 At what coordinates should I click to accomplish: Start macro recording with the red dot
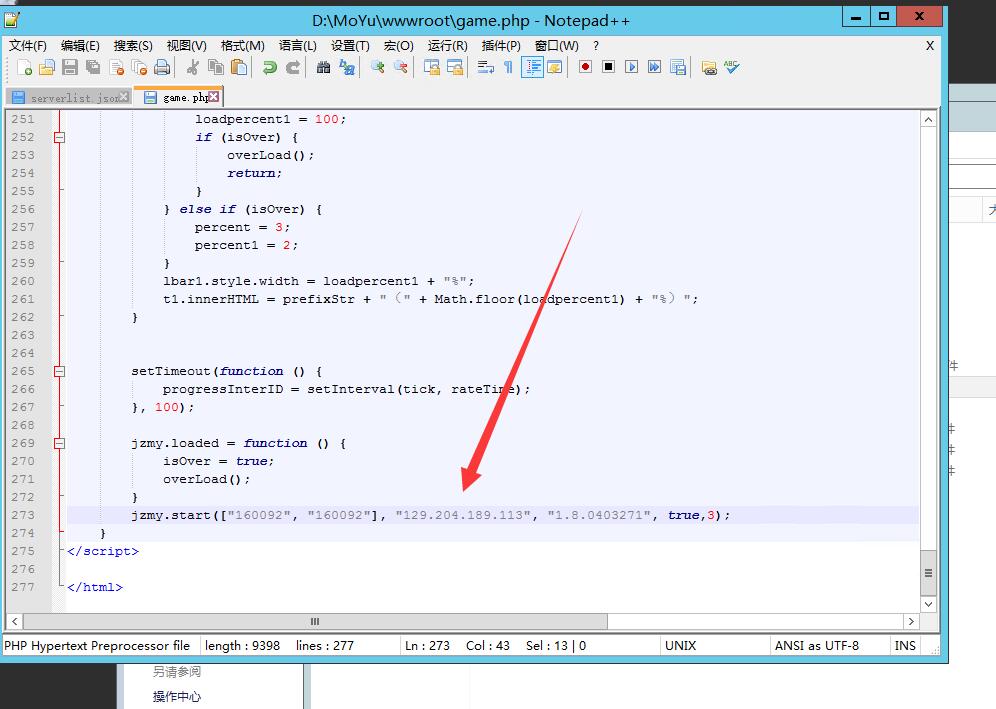[585, 67]
